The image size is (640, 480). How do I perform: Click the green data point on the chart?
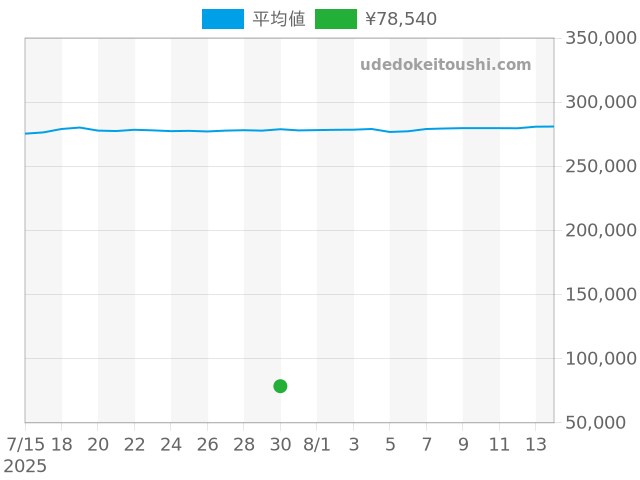280,386
